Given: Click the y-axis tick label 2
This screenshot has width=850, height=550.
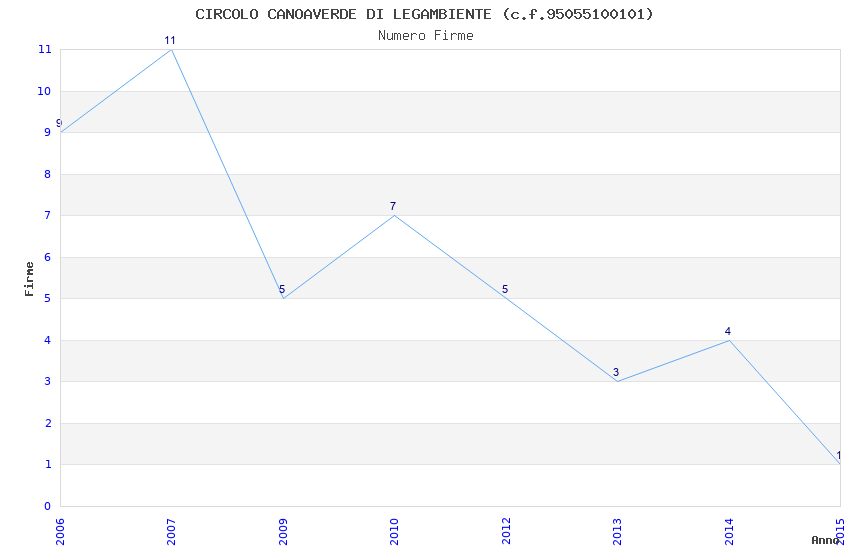Looking at the screenshot, I should tap(48, 423).
